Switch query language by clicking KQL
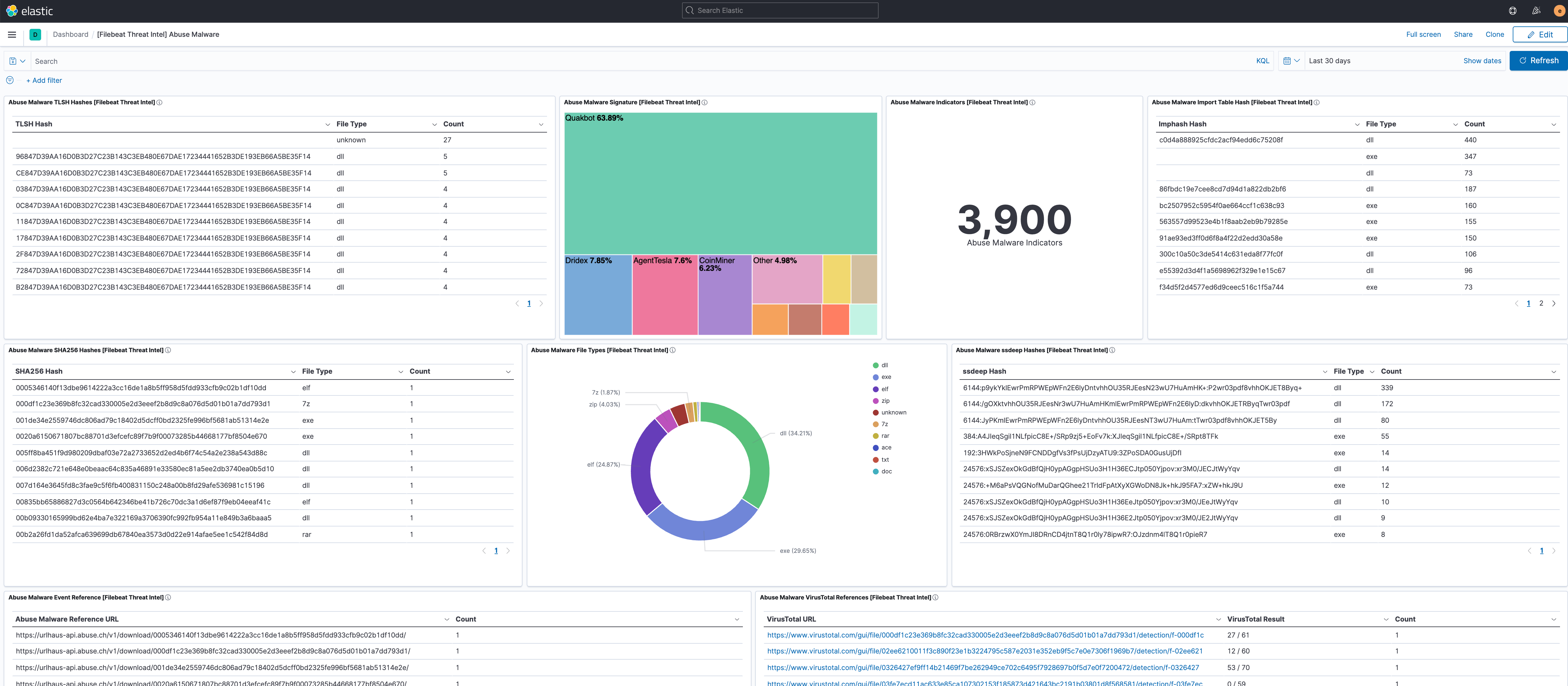 click(1263, 61)
